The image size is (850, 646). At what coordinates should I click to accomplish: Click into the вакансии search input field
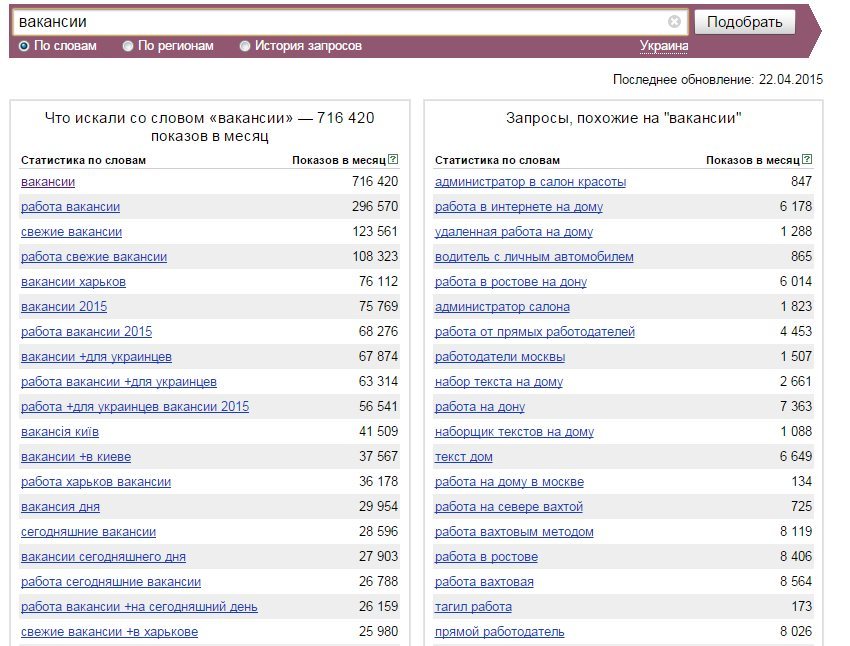pos(342,22)
